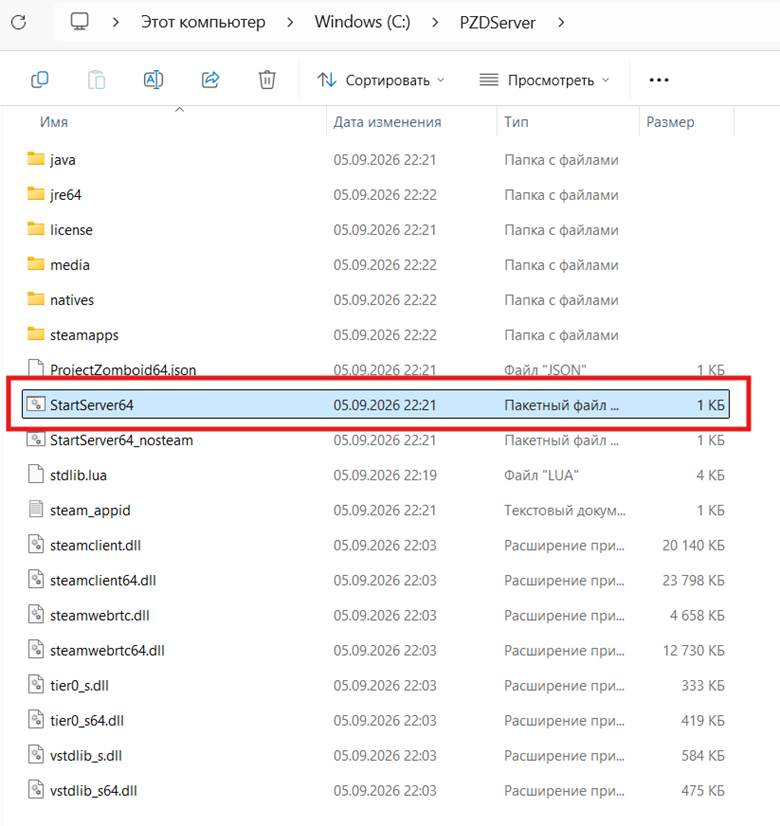Select the StartServer64_nosteam batch file
The height and width of the screenshot is (826, 780).
click(x=375, y=440)
